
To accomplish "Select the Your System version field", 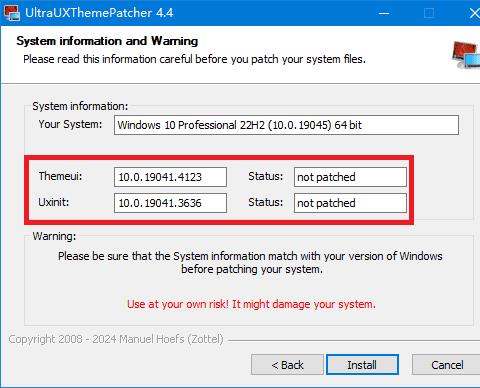I will click(286, 125).
